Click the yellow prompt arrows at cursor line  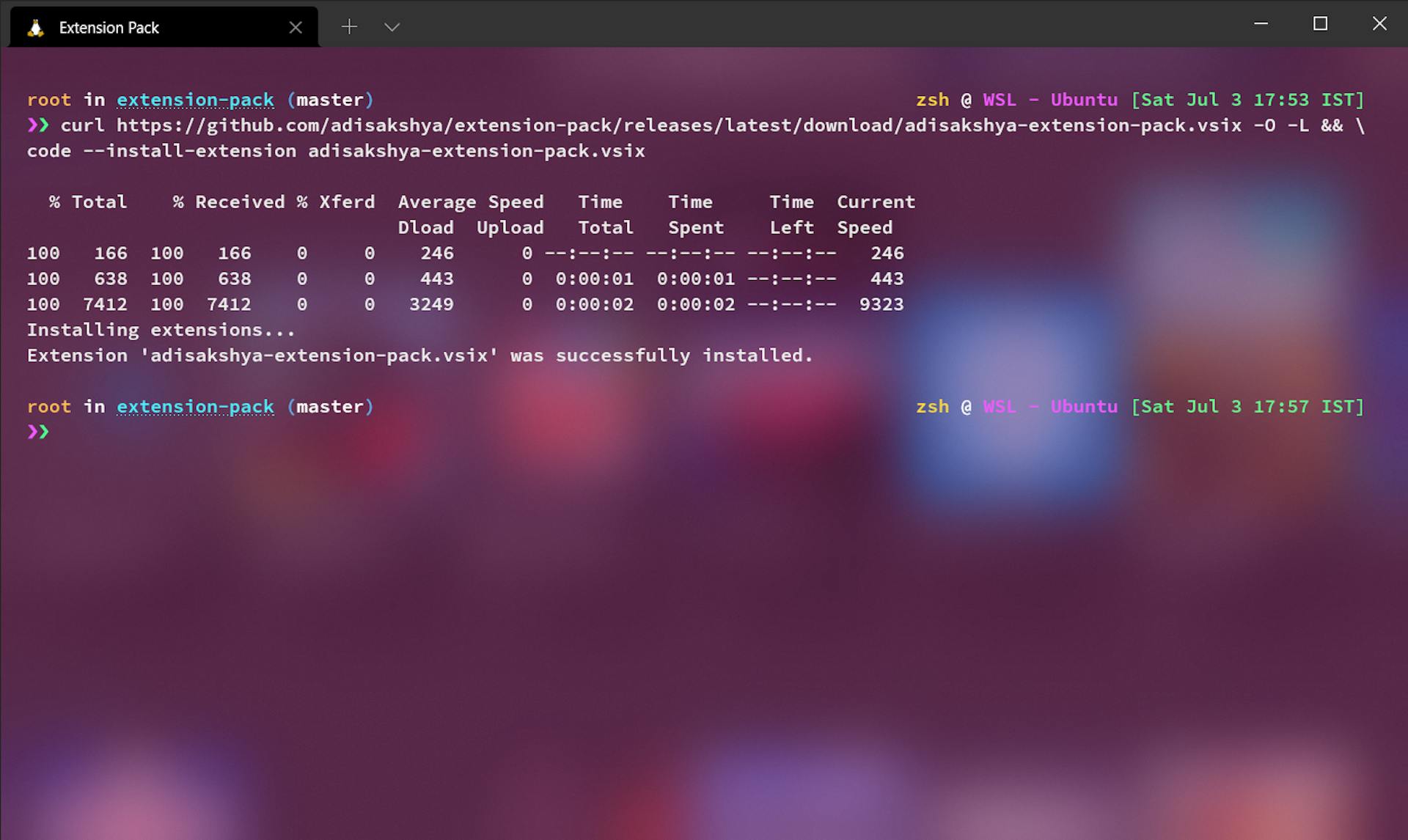point(38,432)
